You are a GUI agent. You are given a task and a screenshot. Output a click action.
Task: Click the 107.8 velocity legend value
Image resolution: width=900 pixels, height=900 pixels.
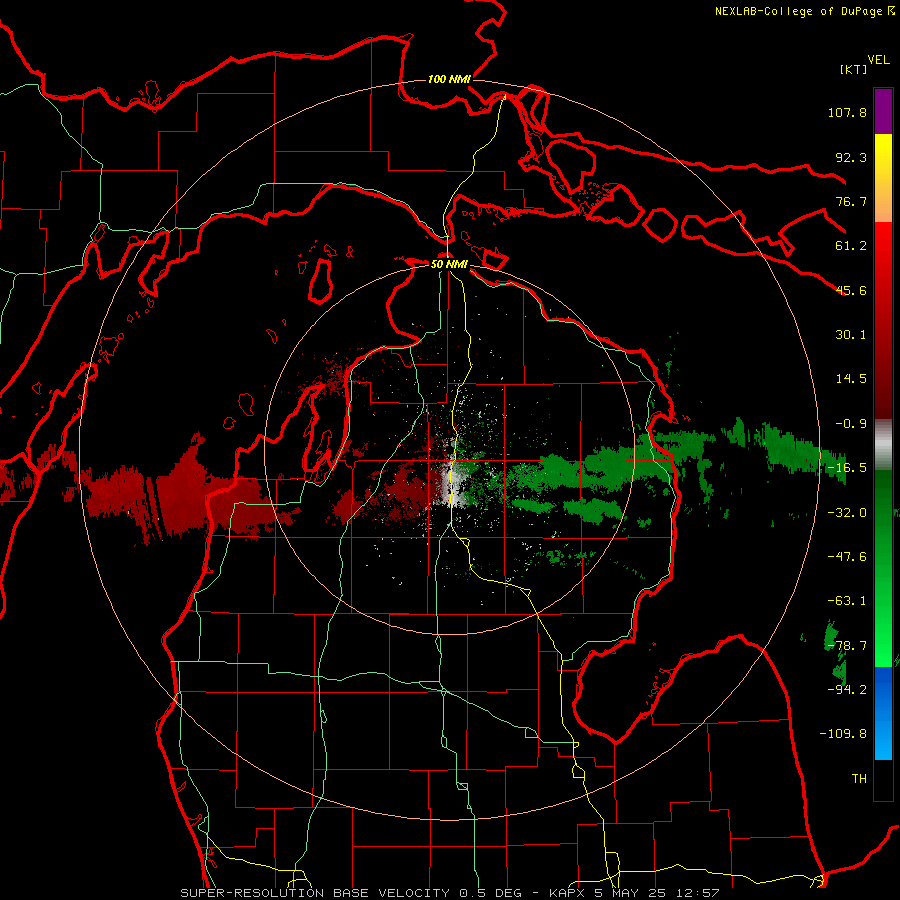847,112
